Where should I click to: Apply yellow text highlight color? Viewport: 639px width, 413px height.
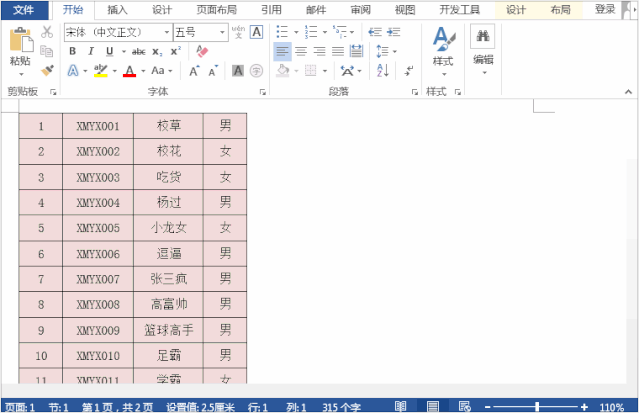[100, 71]
